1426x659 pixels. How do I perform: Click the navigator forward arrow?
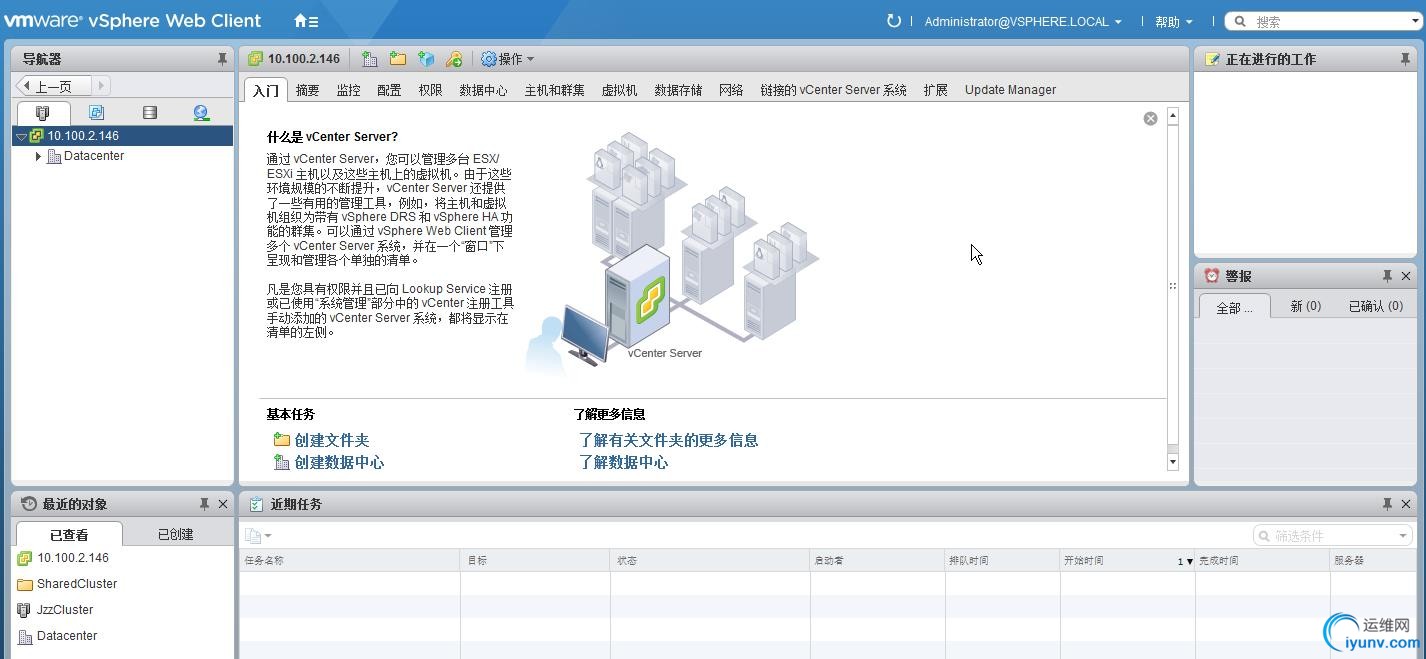pyautogui.click(x=101, y=87)
